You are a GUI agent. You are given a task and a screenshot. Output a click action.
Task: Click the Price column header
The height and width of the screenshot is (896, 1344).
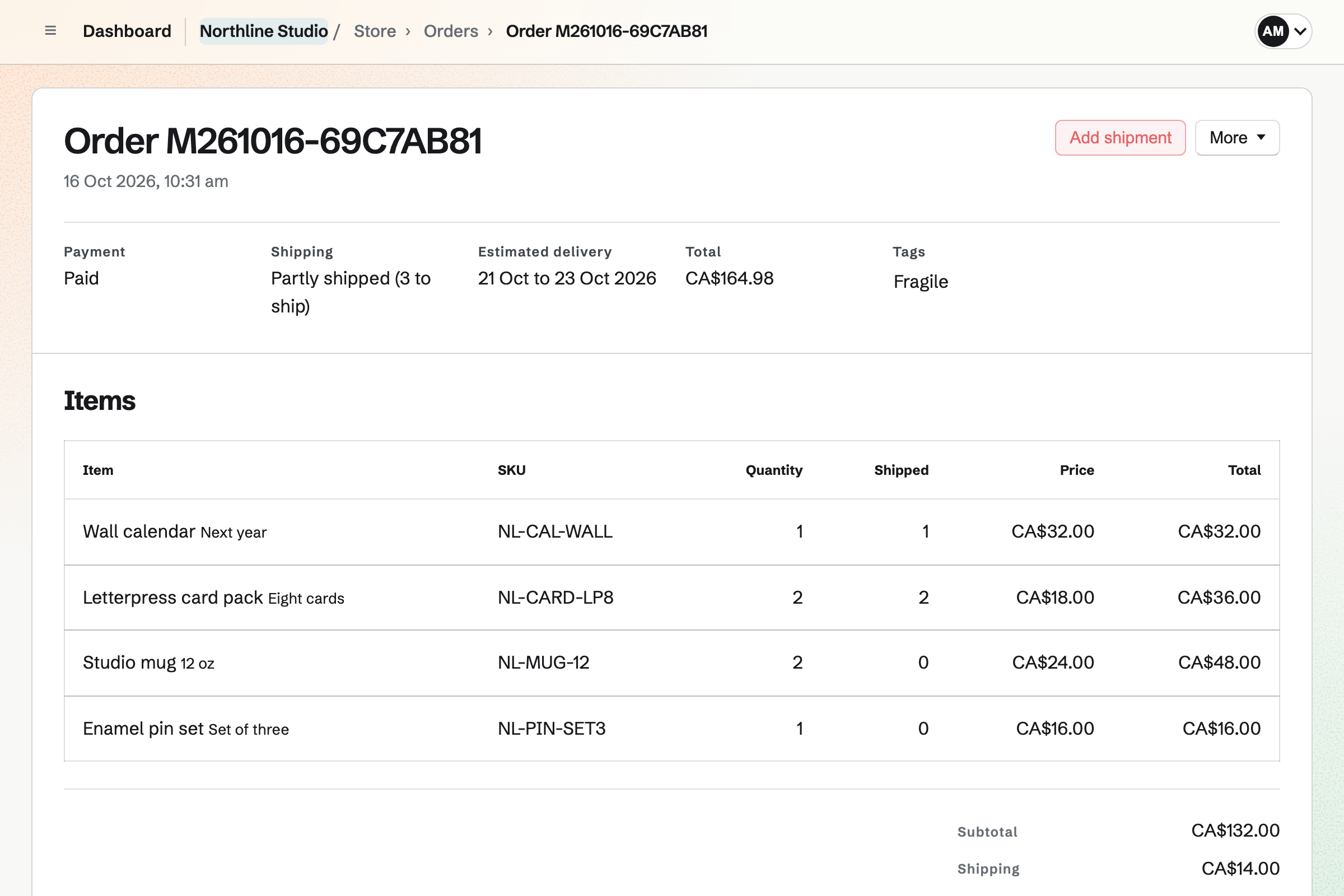(x=1076, y=470)
